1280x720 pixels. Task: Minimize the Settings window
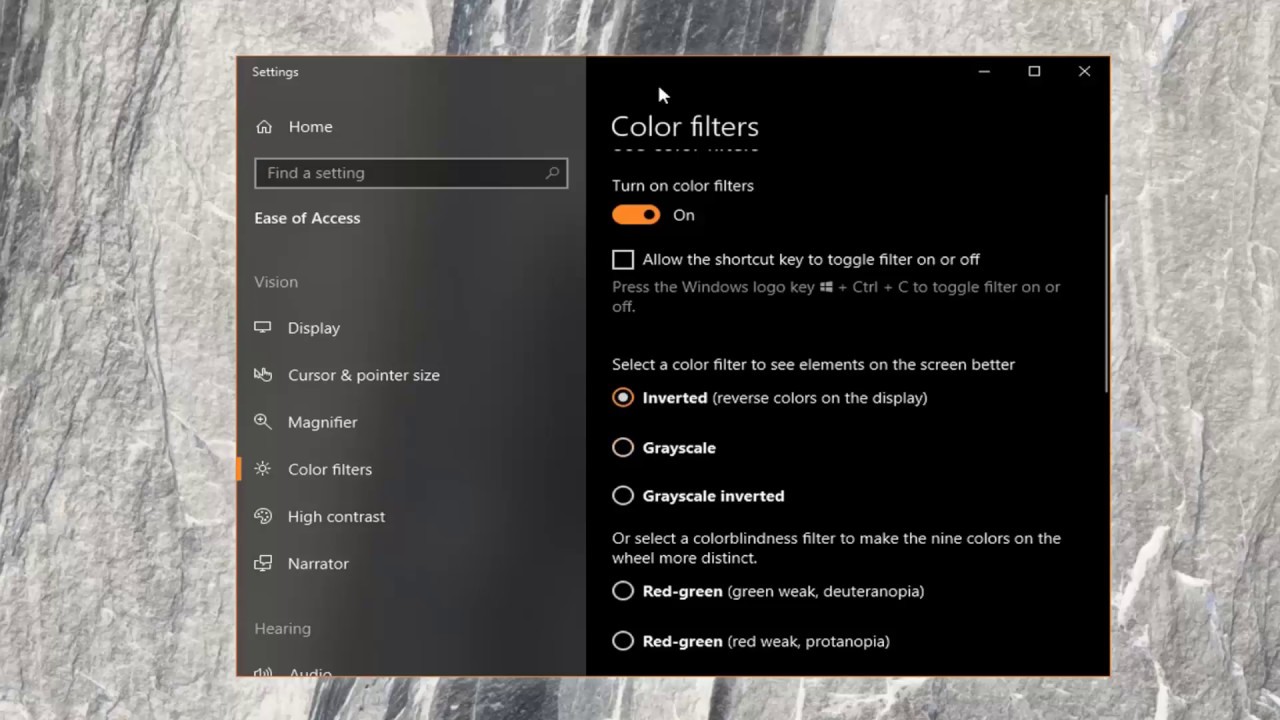point(984,71)
